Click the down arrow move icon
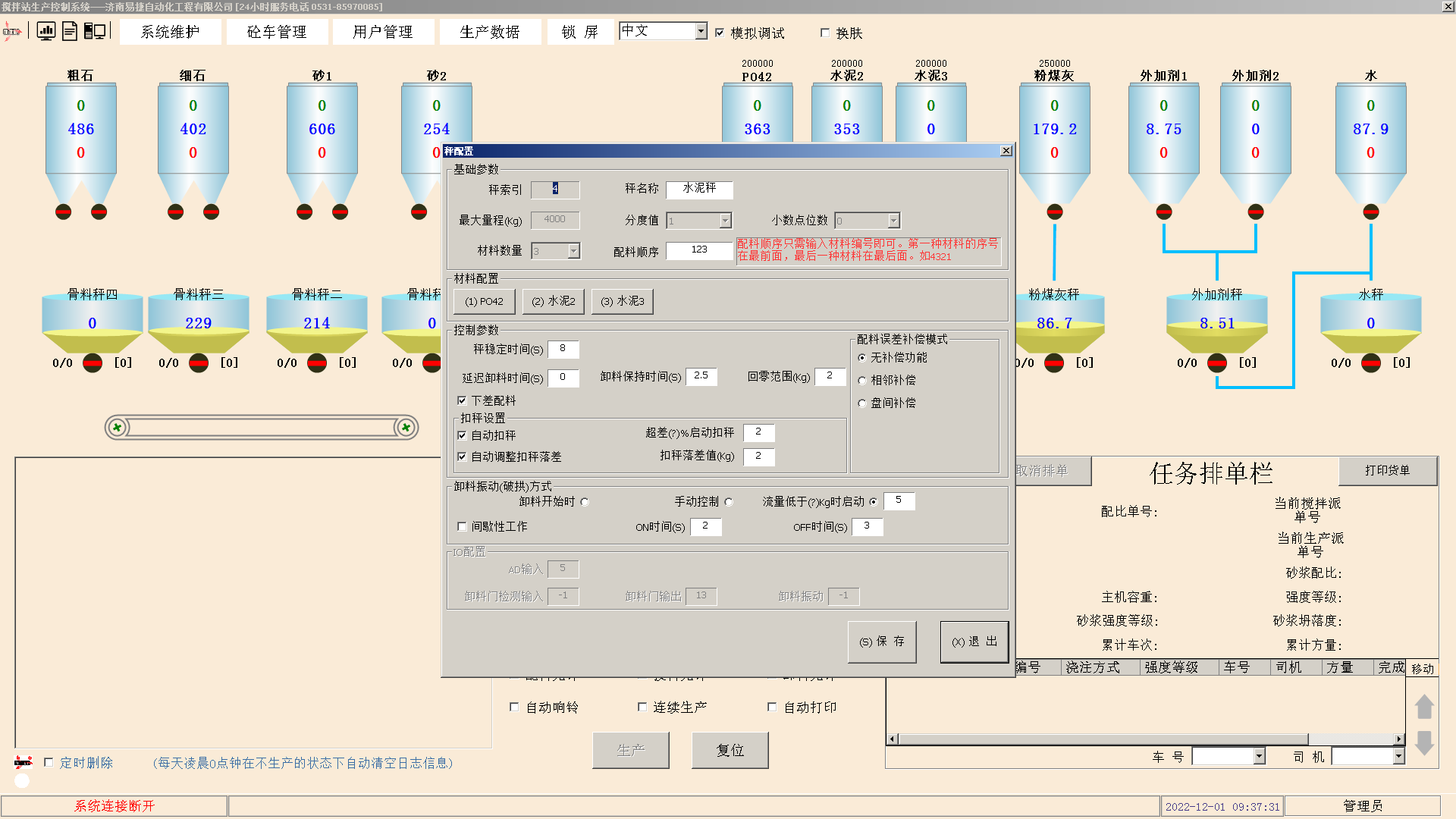Viewport: 1456px width, 819px height. point(1424,742)
